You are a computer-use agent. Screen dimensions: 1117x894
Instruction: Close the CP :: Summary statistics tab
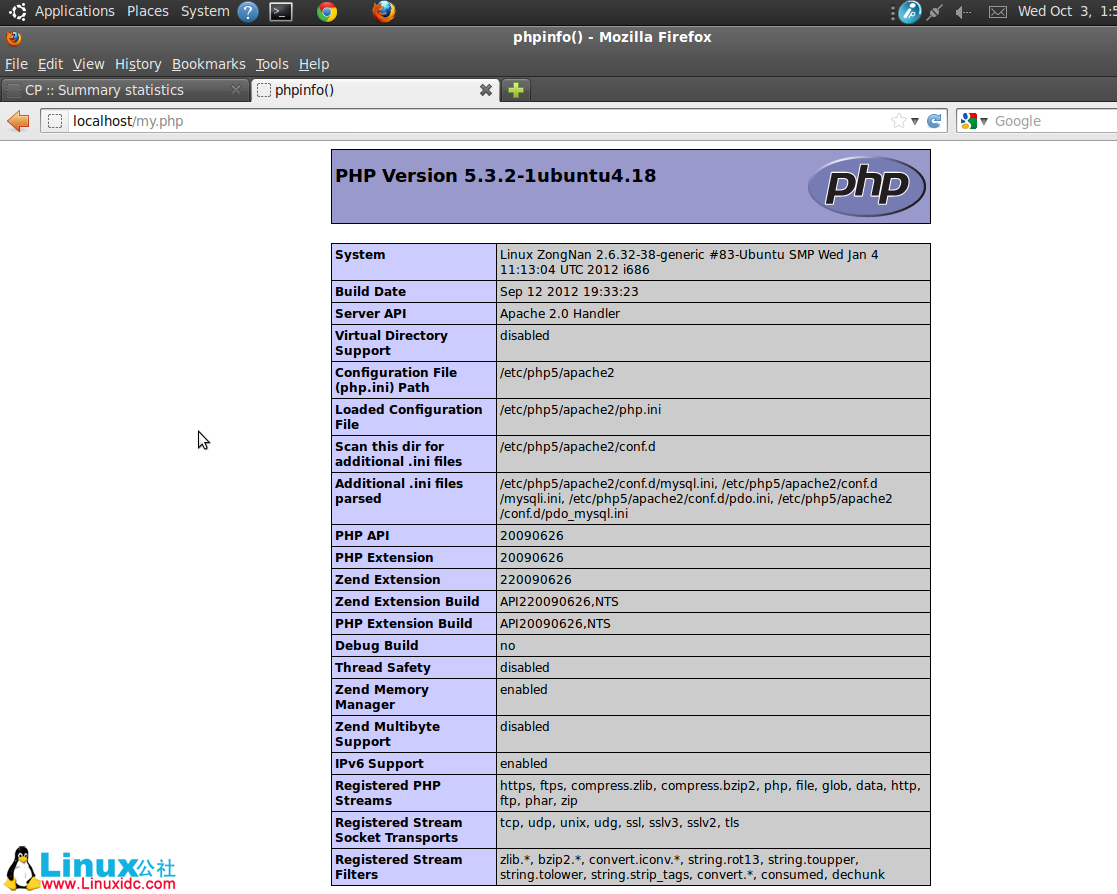[x=236, y=90]
